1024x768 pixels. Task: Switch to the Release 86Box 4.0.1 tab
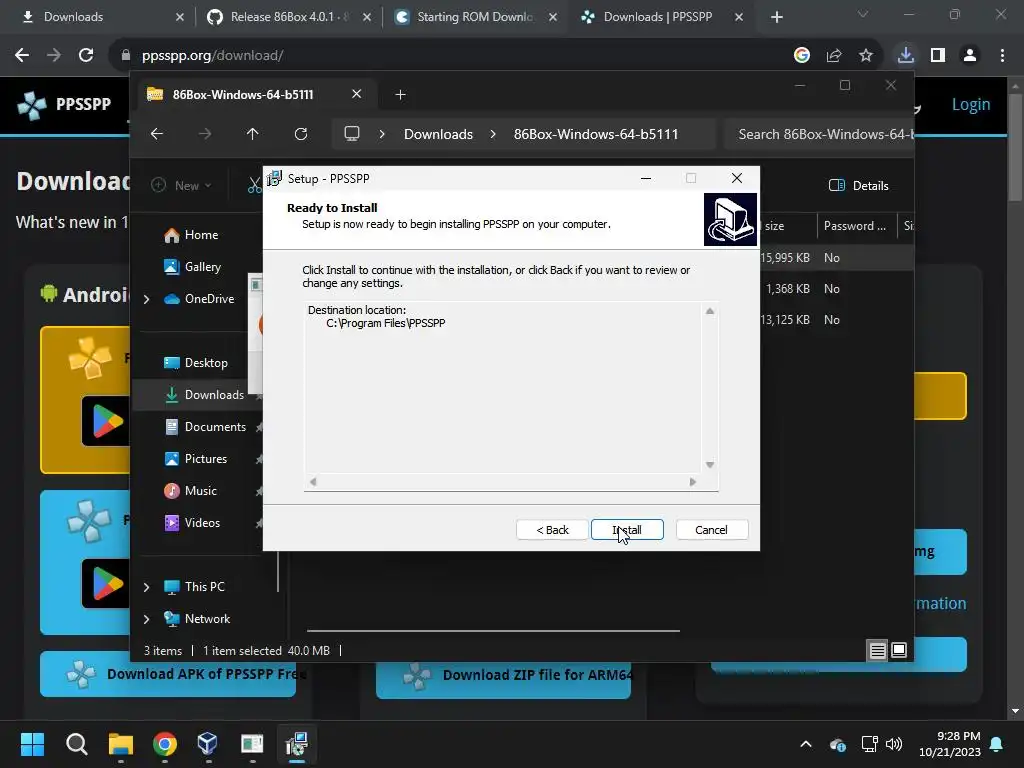pyautogui.click(x=287, y=17)
